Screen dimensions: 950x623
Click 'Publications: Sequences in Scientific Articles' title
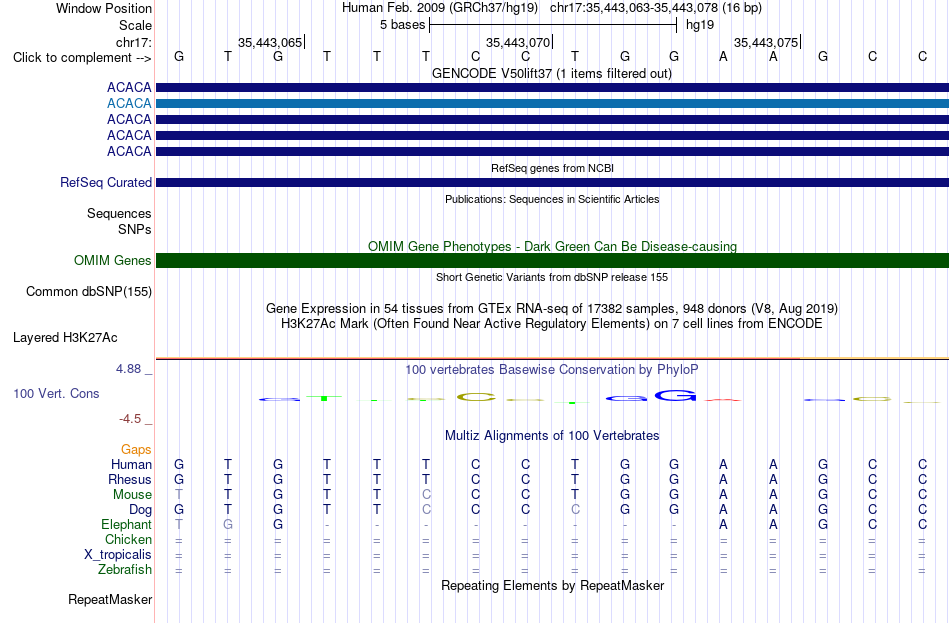pos(552,199)
